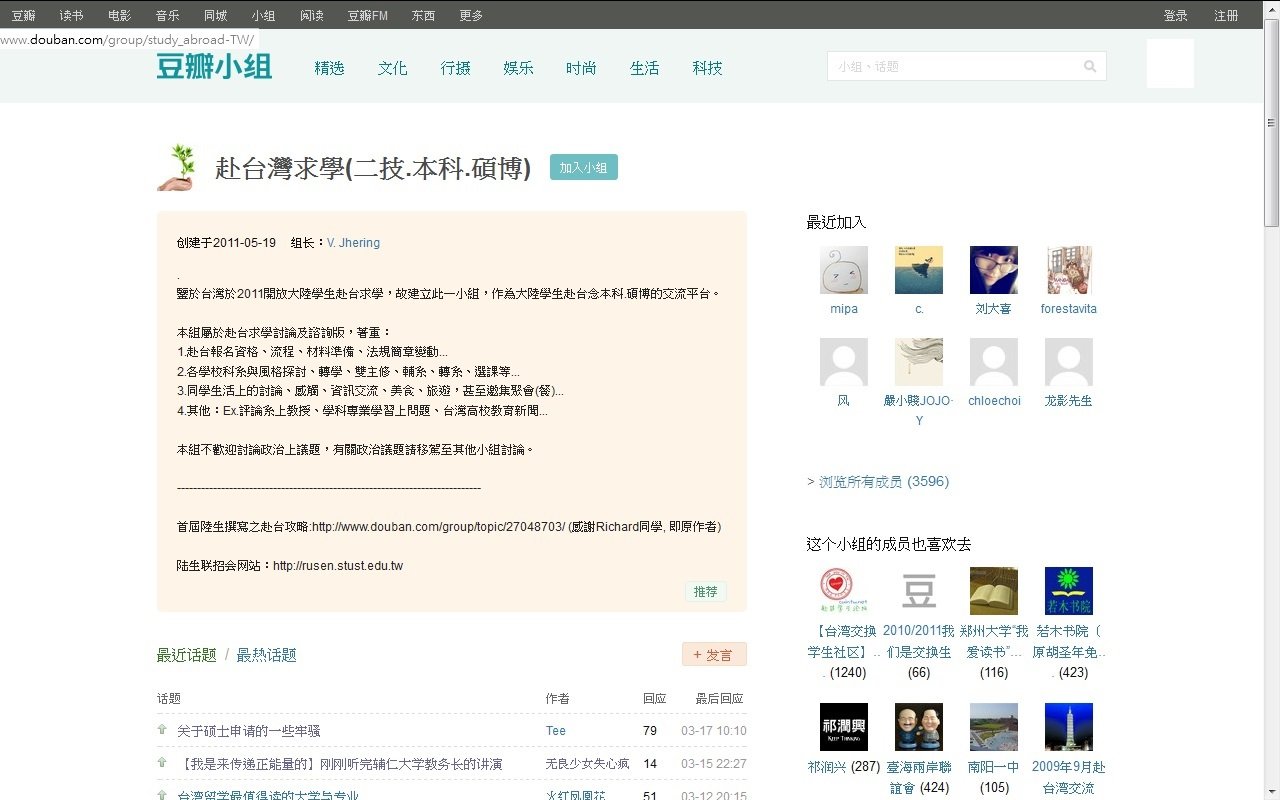Open mipa's avatar in 最近加入
The width and height of the screenshot is (1280, 800).
coord(843,269)
